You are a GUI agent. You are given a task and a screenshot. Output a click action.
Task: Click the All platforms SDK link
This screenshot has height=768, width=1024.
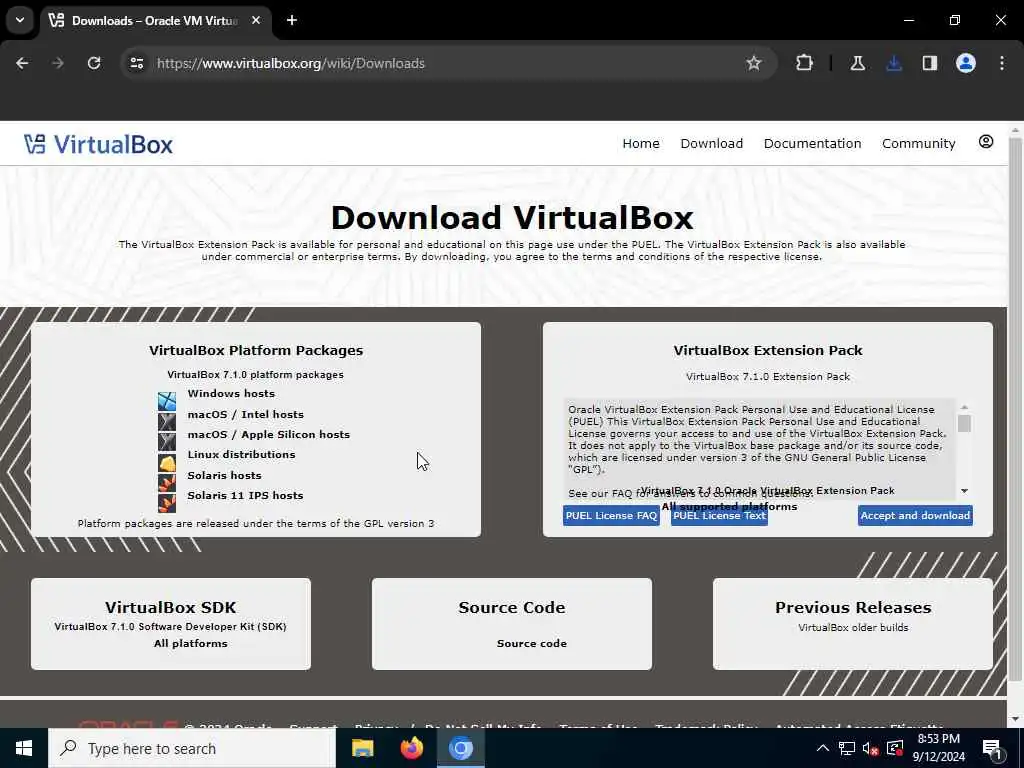191,643
